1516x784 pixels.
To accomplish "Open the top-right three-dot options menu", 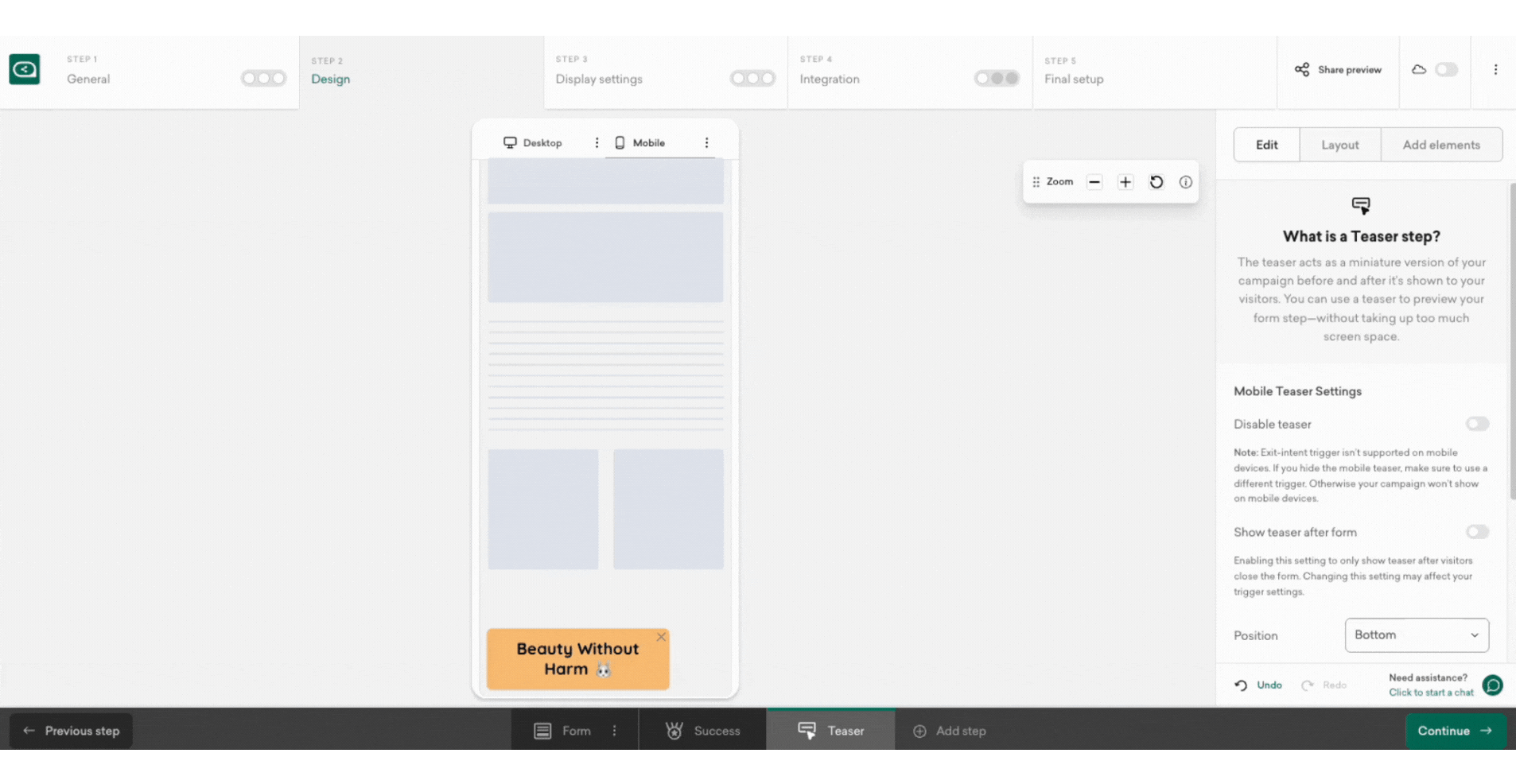I will tap(1495, 70).
